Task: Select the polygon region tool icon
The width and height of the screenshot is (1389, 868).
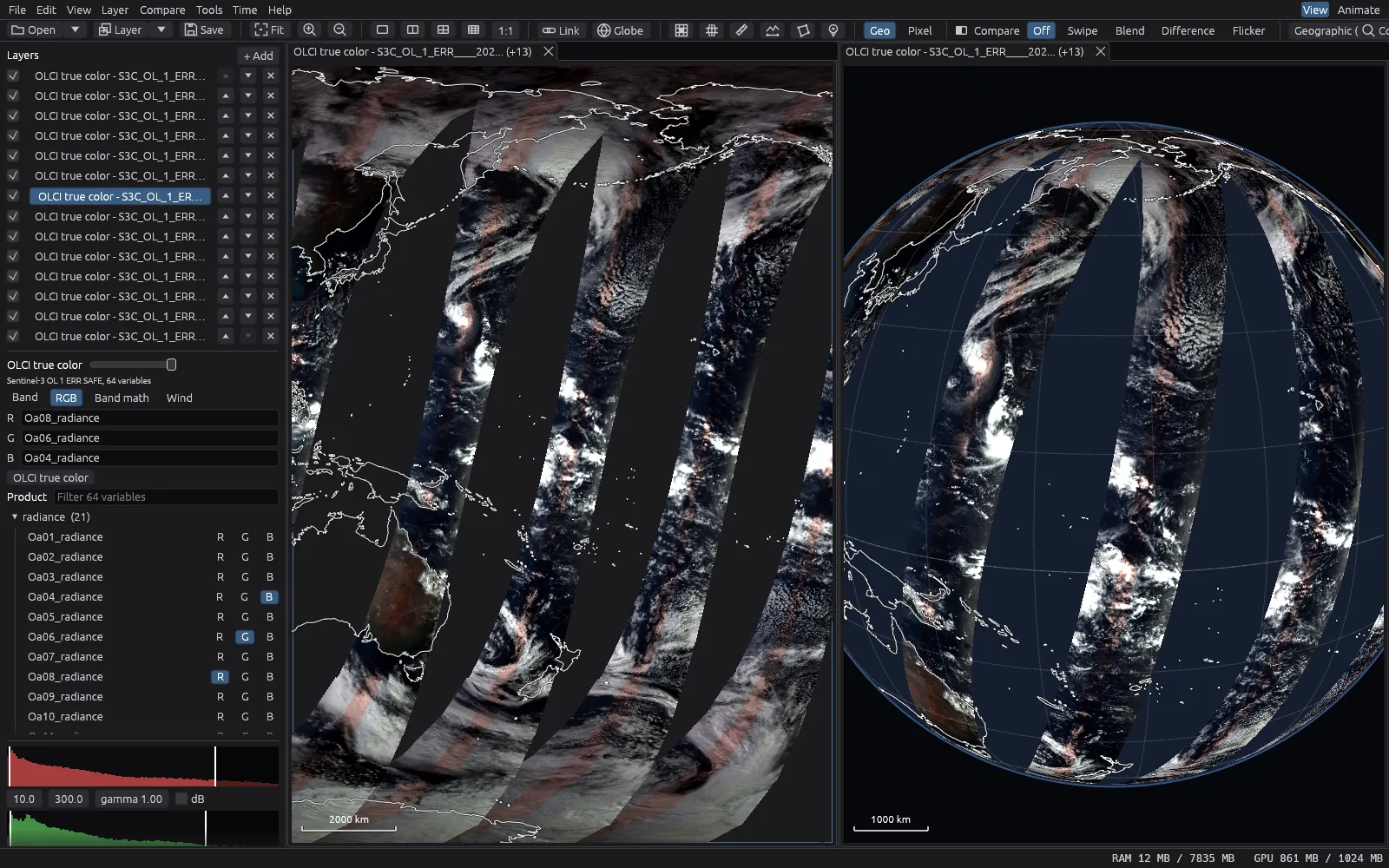Action: (x=803, y=30)
